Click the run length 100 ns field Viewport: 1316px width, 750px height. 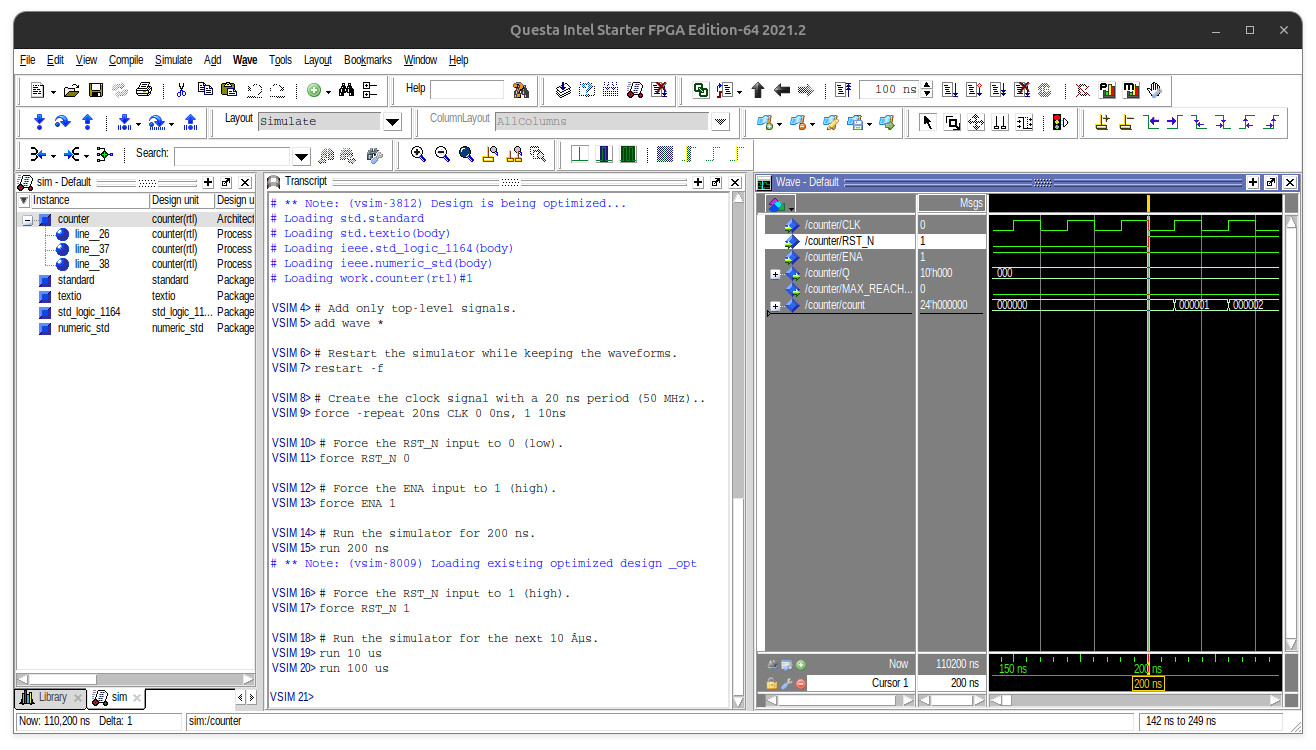click(888, 90)
